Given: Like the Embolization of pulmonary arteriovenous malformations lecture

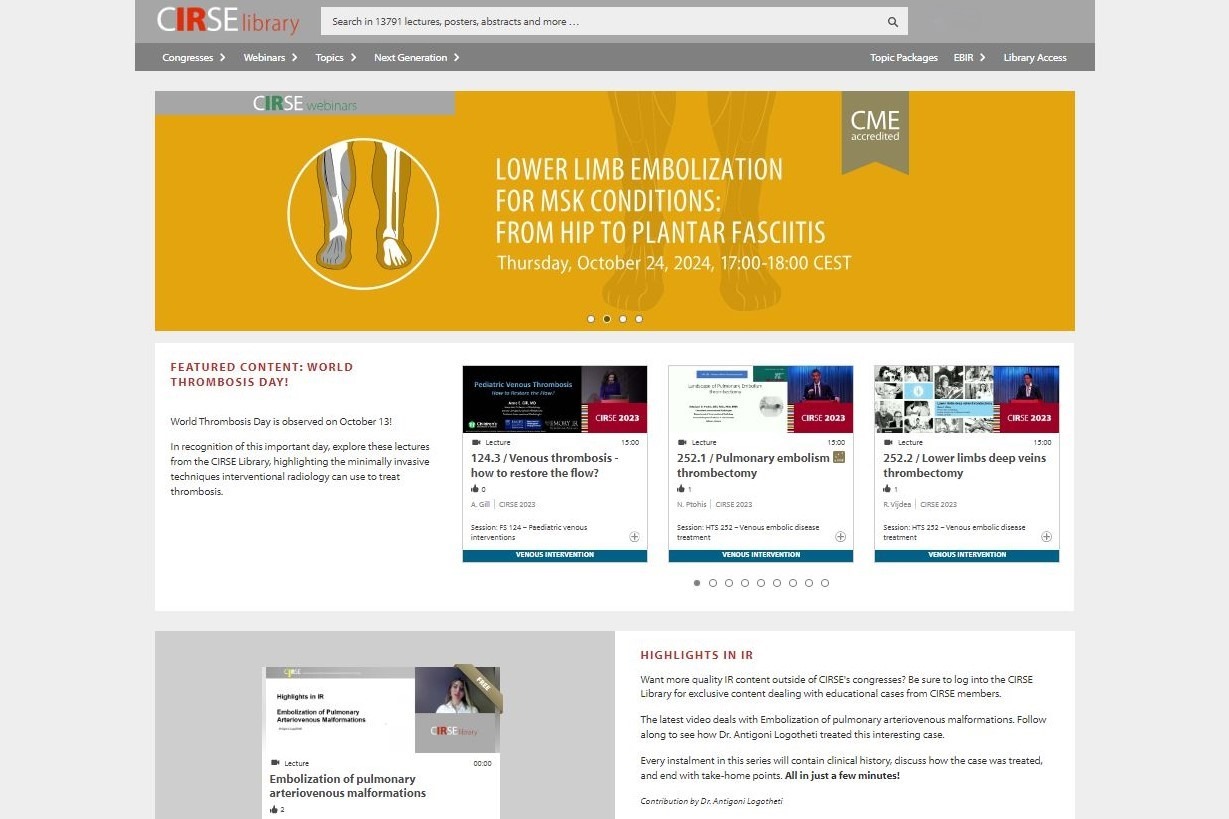Looking at the screenshot, I should coord(274,809).
